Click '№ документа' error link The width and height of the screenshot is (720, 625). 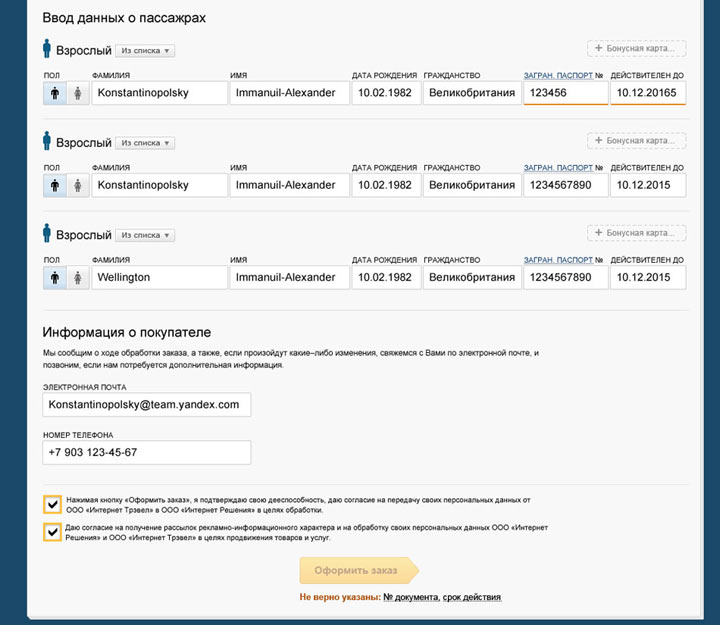(410, 597)
